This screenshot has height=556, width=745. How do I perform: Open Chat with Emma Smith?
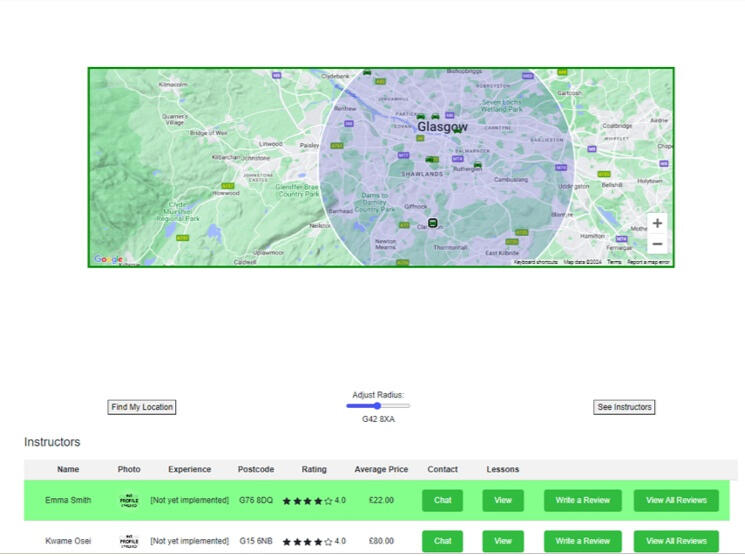pyautogui.click(x=442, y=500)
